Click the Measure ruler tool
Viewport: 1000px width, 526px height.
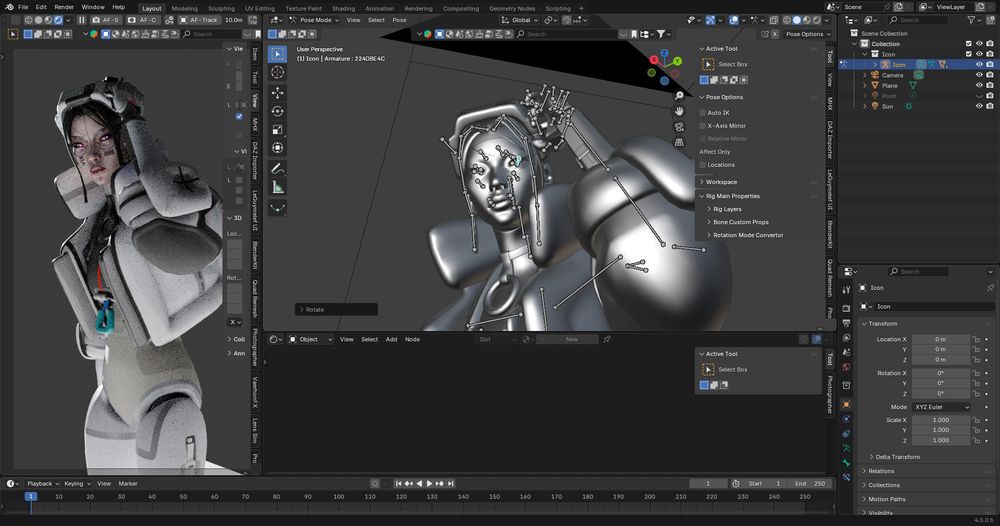[277, 186]
